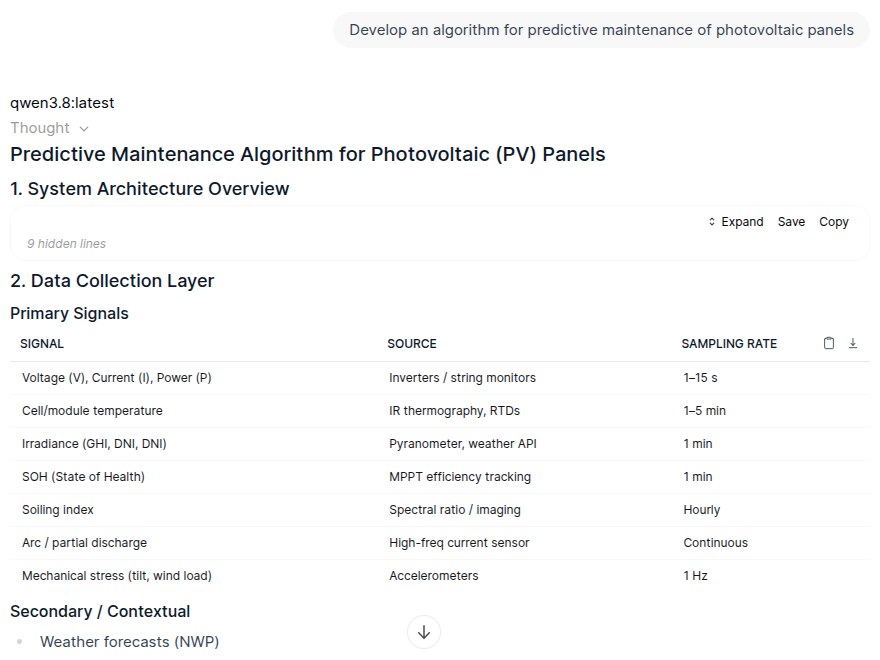Copy the table to clipboard icon
880x660 pixels.
pyautogui.click(x=828, y=343)
